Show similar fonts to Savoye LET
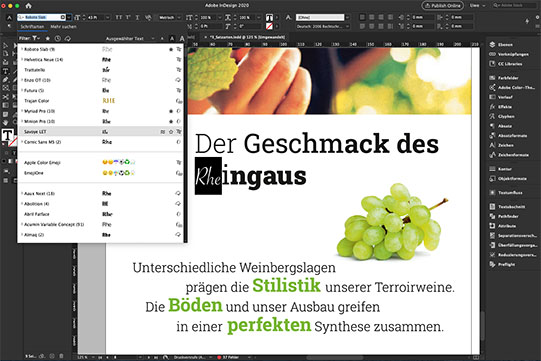 pos(163,132)
